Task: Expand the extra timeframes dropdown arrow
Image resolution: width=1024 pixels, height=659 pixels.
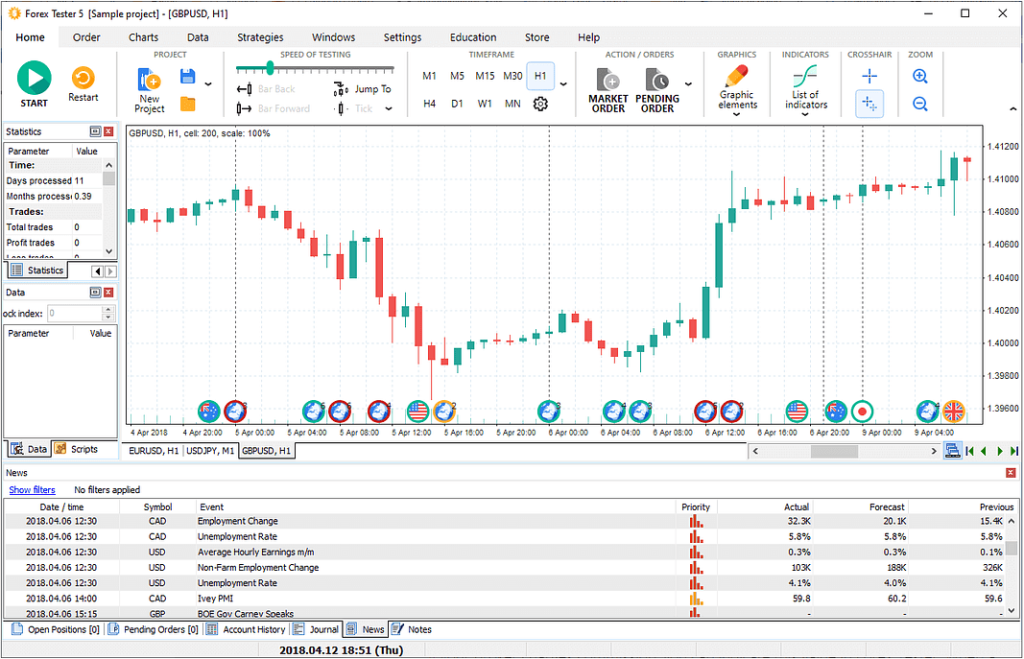Action: tap(563, 85)
